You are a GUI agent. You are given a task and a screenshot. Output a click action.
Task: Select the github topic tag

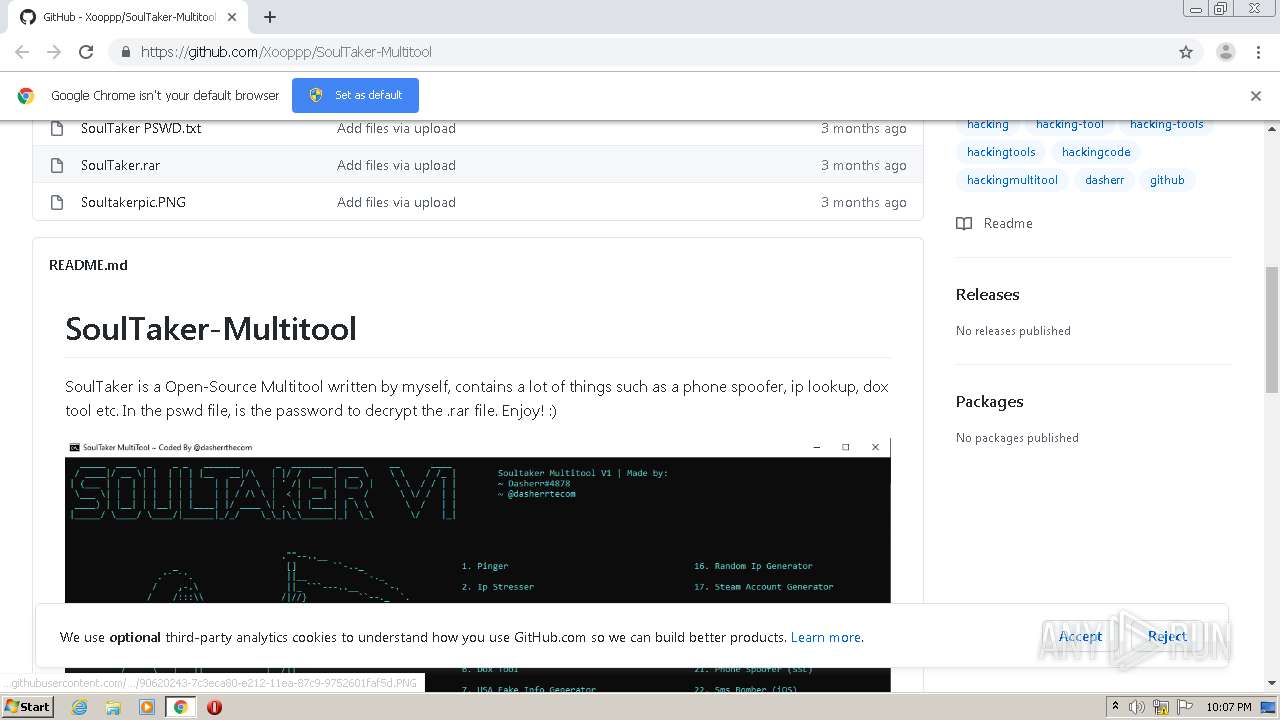pyautogui.click(x=1167, y=180)
